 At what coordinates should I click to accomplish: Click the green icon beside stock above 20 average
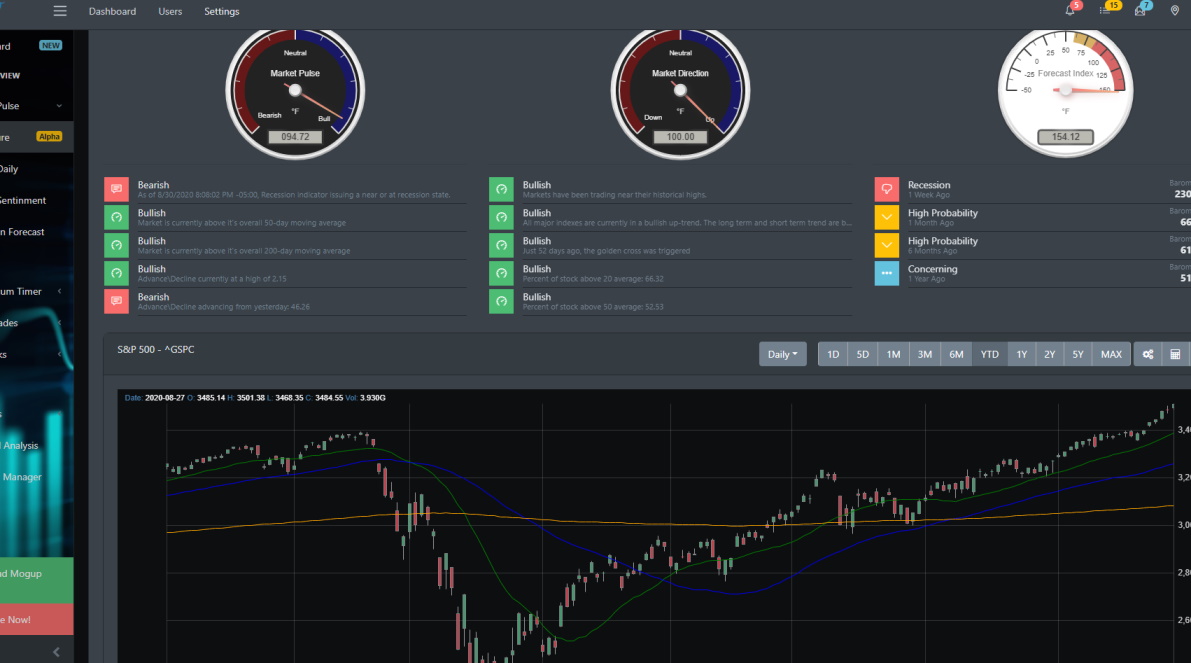coord(501,273)
